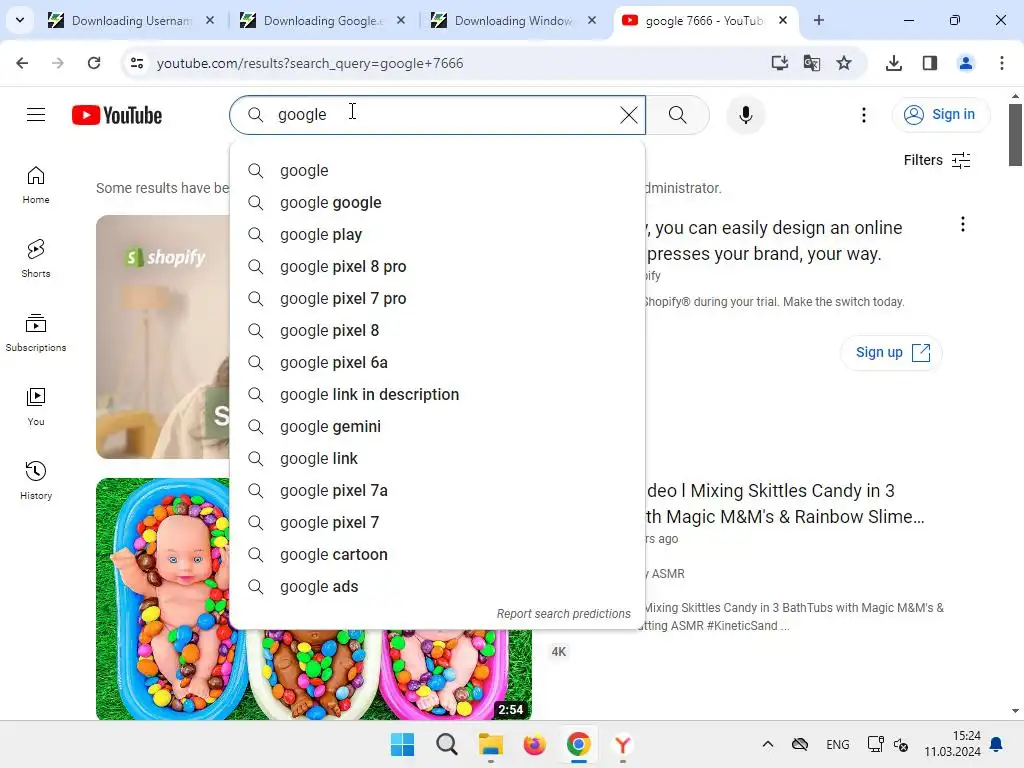Open ad options three-dot menu for Shopify
Viewport: 1024px width, 768px height.
point(963,225)
